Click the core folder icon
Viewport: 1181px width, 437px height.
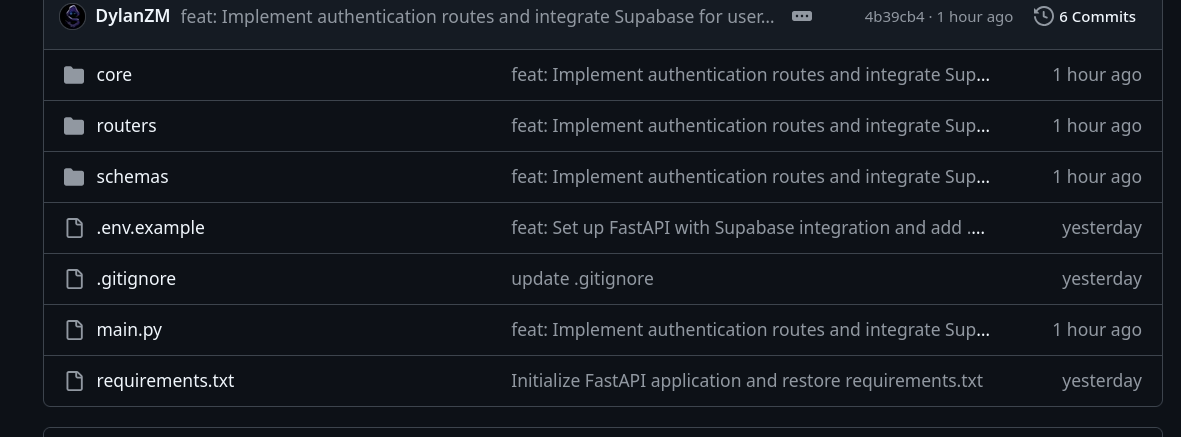[74, 75]
